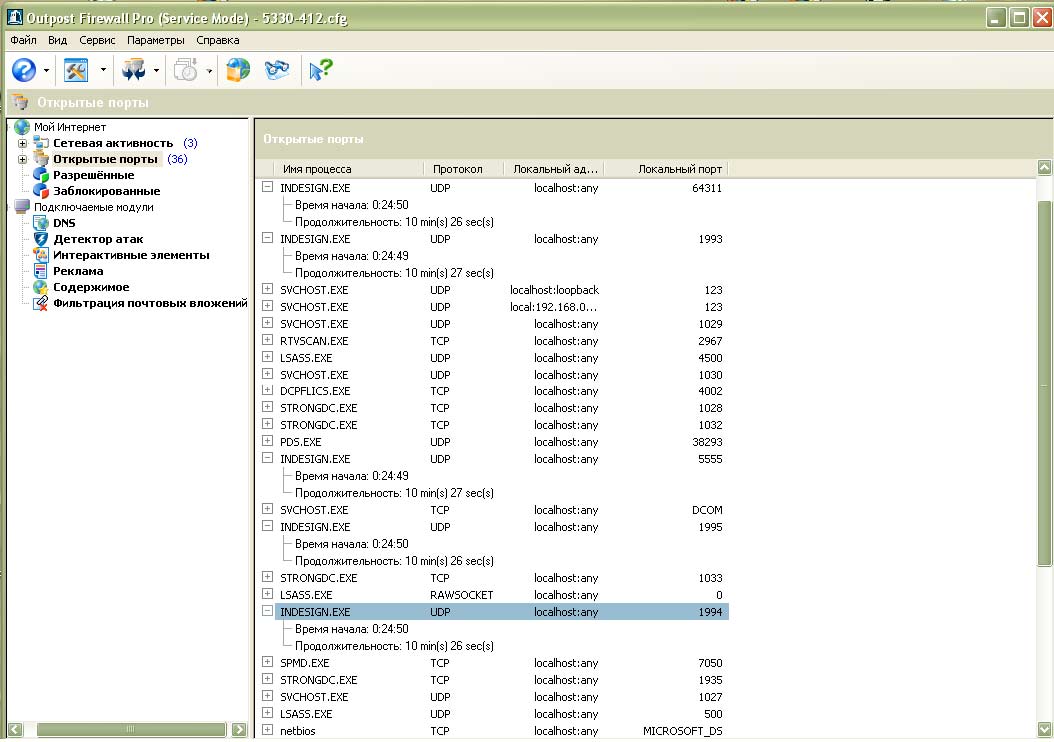Open dropdown arrow next to tools icon

[x=103, y=70]
